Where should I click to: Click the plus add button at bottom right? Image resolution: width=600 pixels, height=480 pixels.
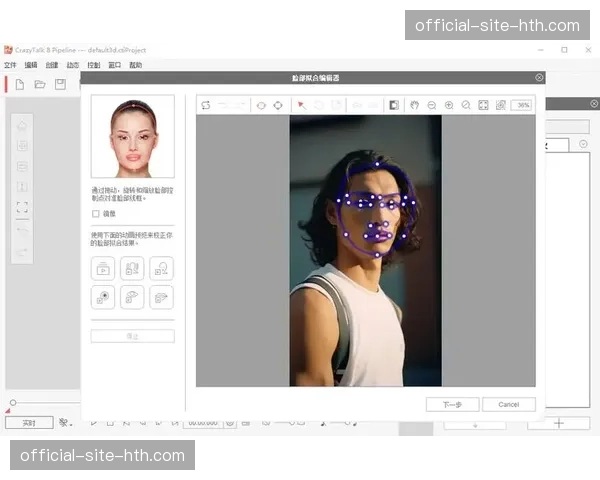click(x=559, y=423)
